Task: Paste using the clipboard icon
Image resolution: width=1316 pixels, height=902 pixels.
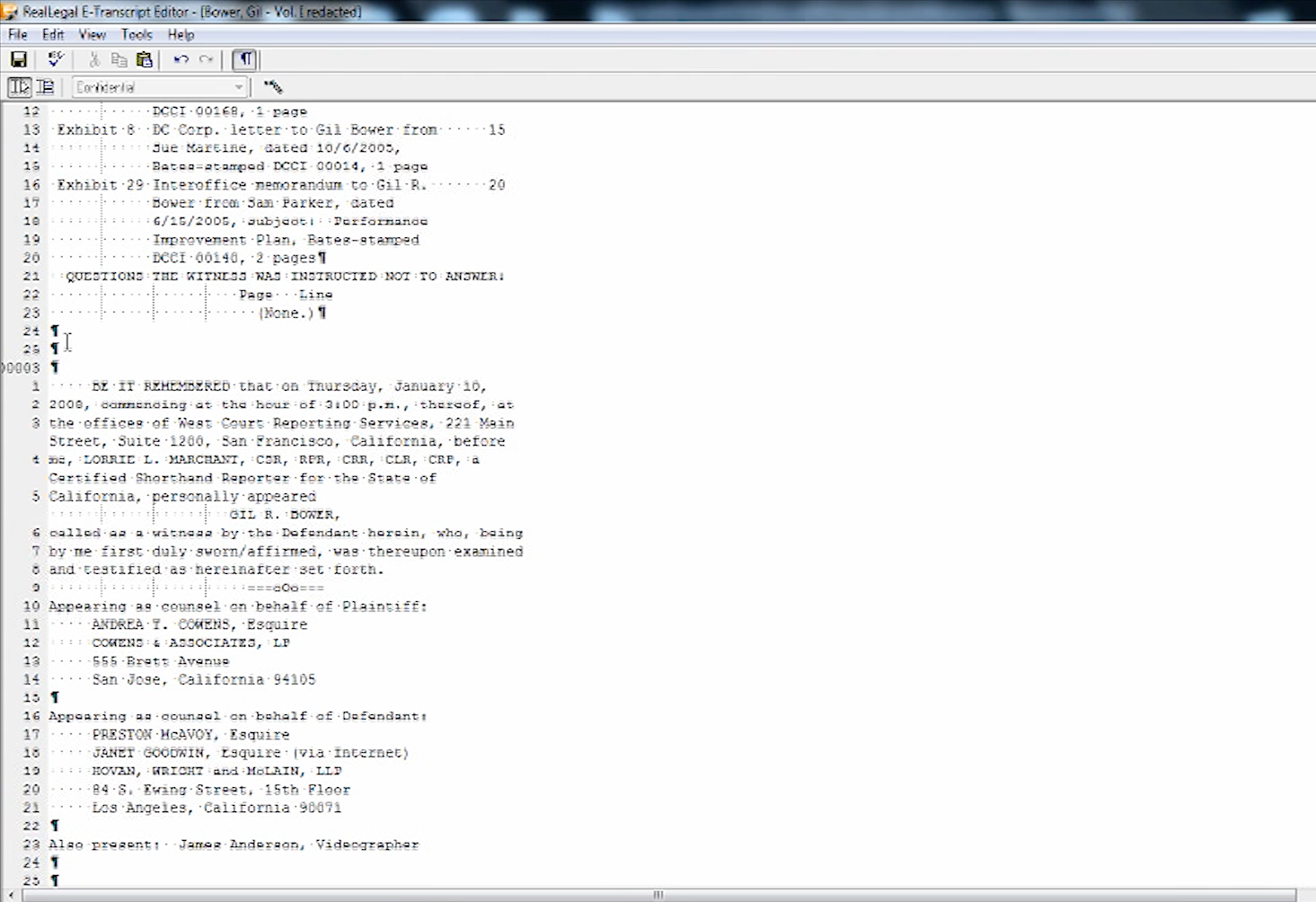Action: [x=144, y=60]
